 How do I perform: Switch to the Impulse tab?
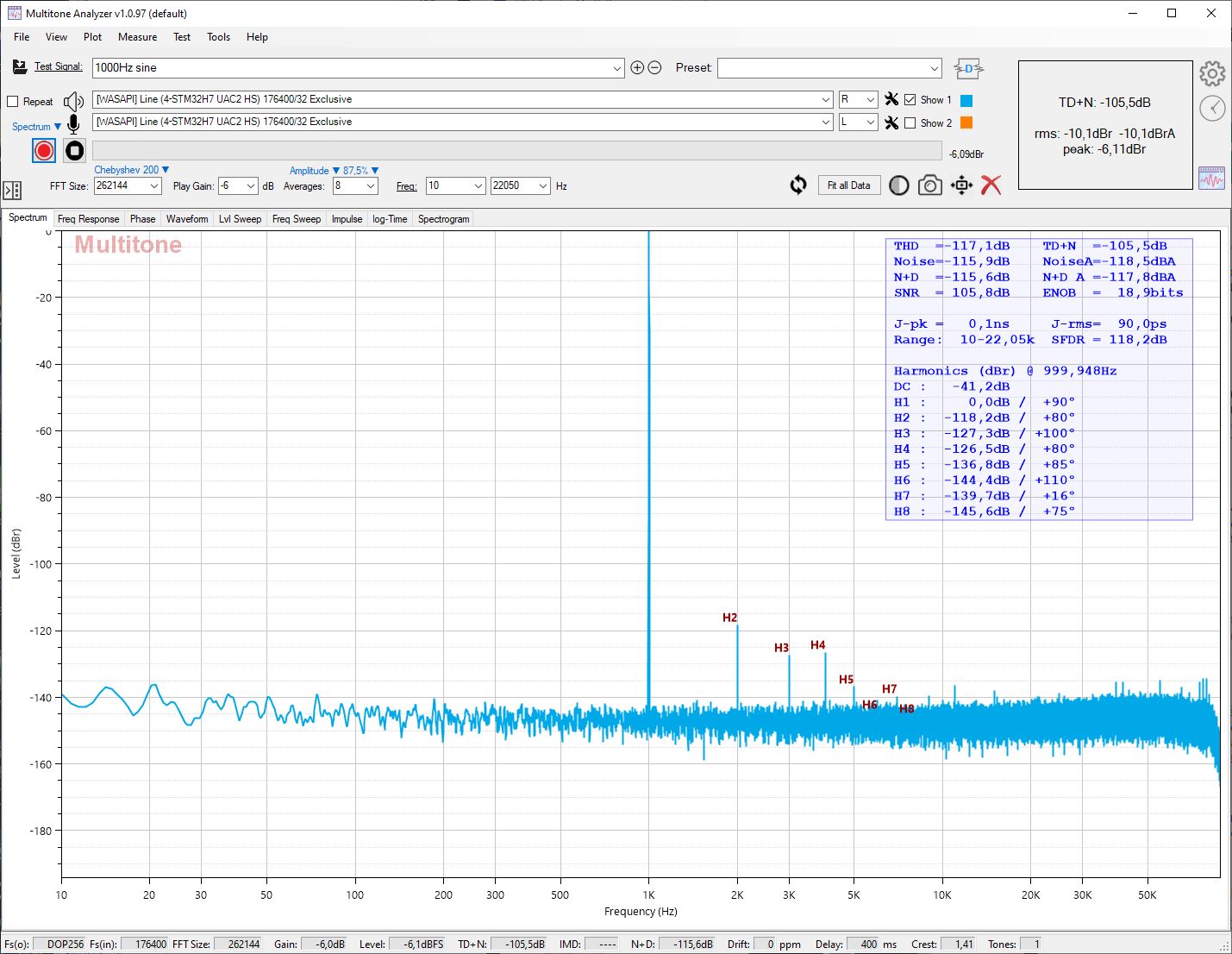pos(347,219)
